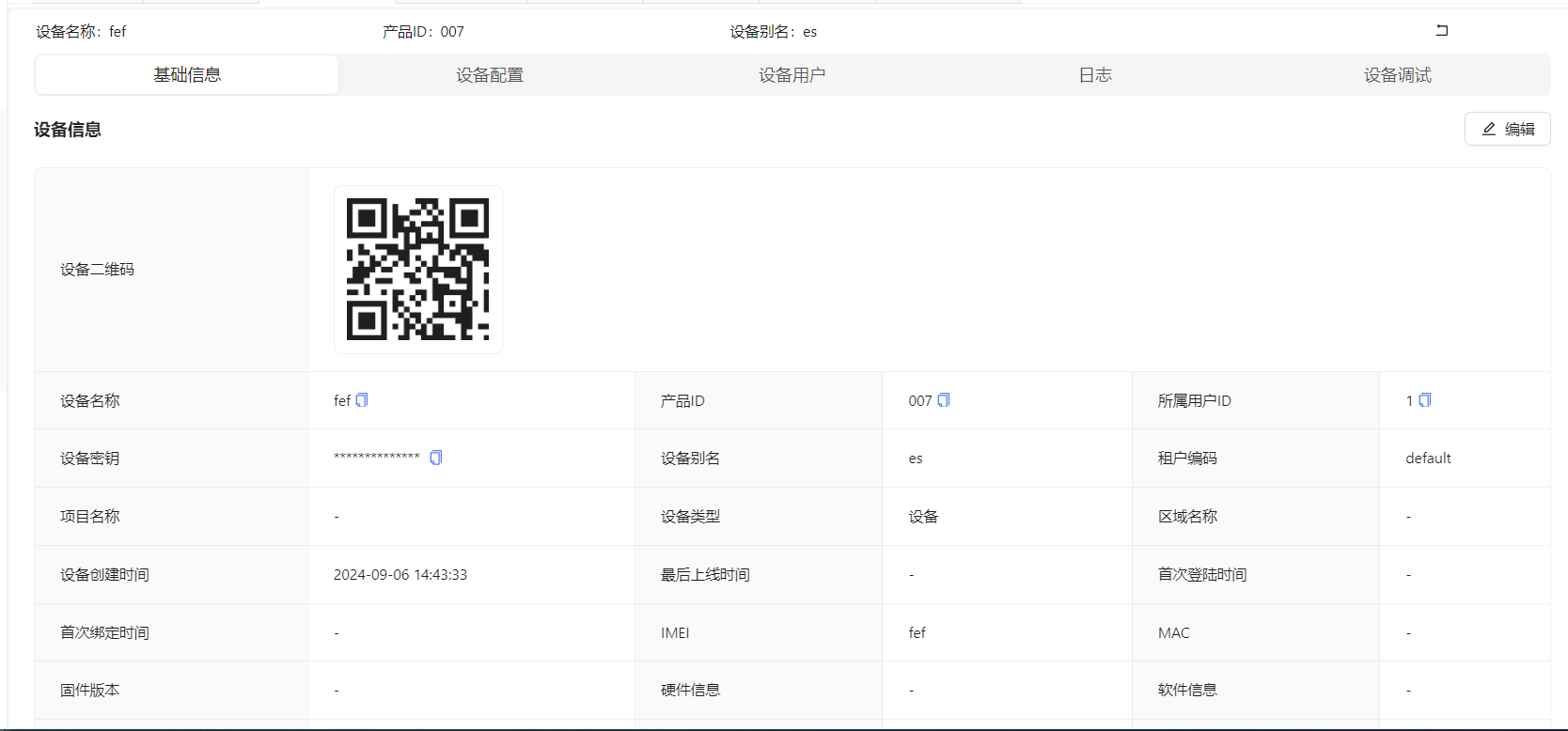Click the 产品ID: 007 text in the header
The width and height of the screenshot is (1568, 731).
[423, 32]
